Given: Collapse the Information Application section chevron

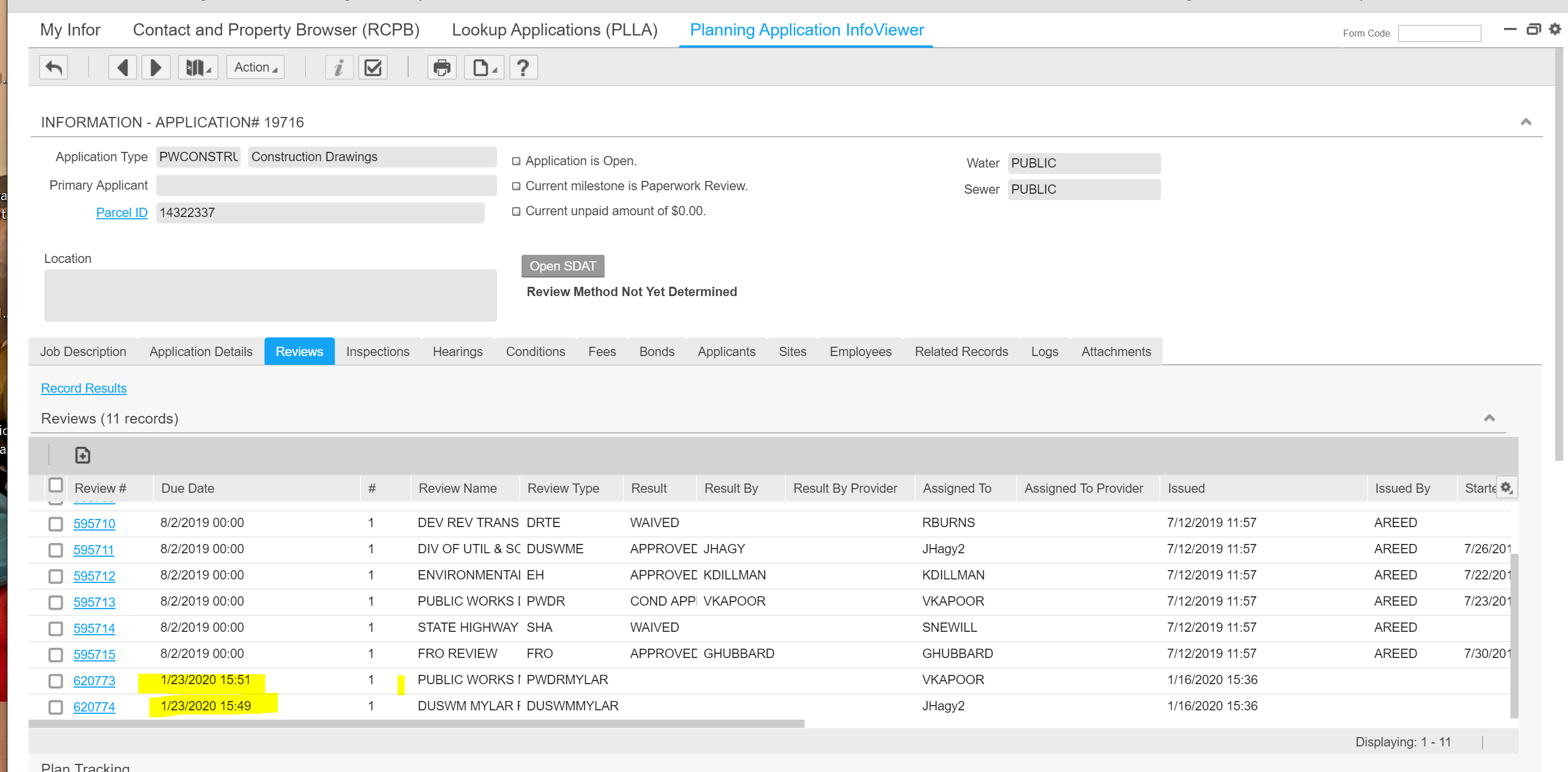Looking at the screenshot, I should coord(1526,122).
